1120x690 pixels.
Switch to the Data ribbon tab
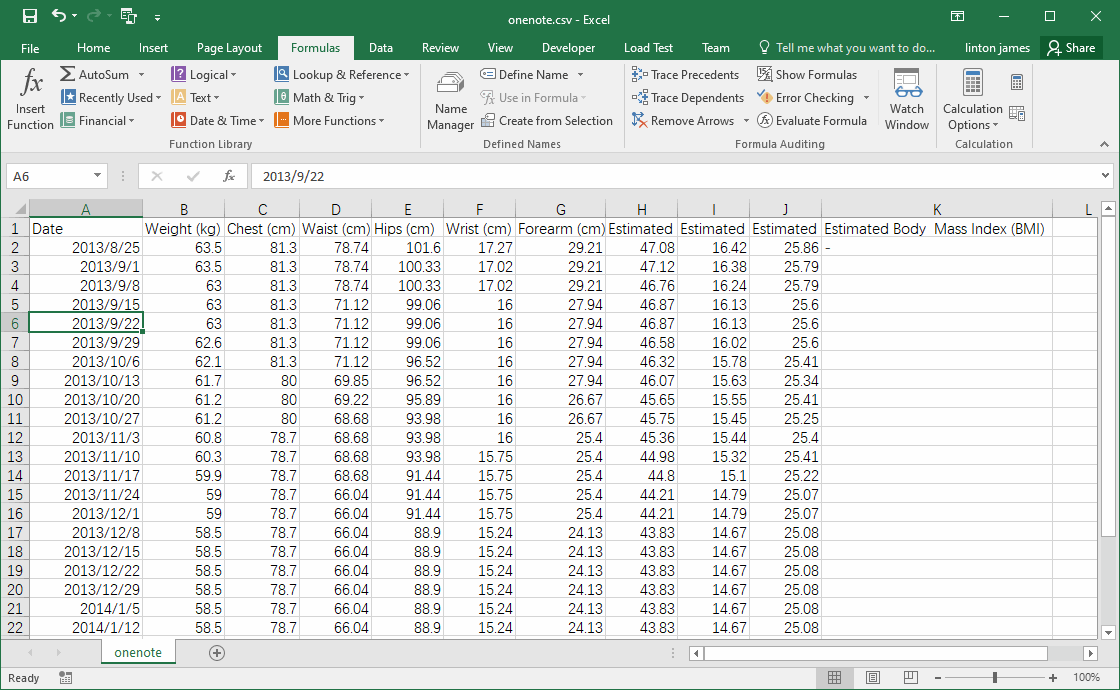coord(380,47)
